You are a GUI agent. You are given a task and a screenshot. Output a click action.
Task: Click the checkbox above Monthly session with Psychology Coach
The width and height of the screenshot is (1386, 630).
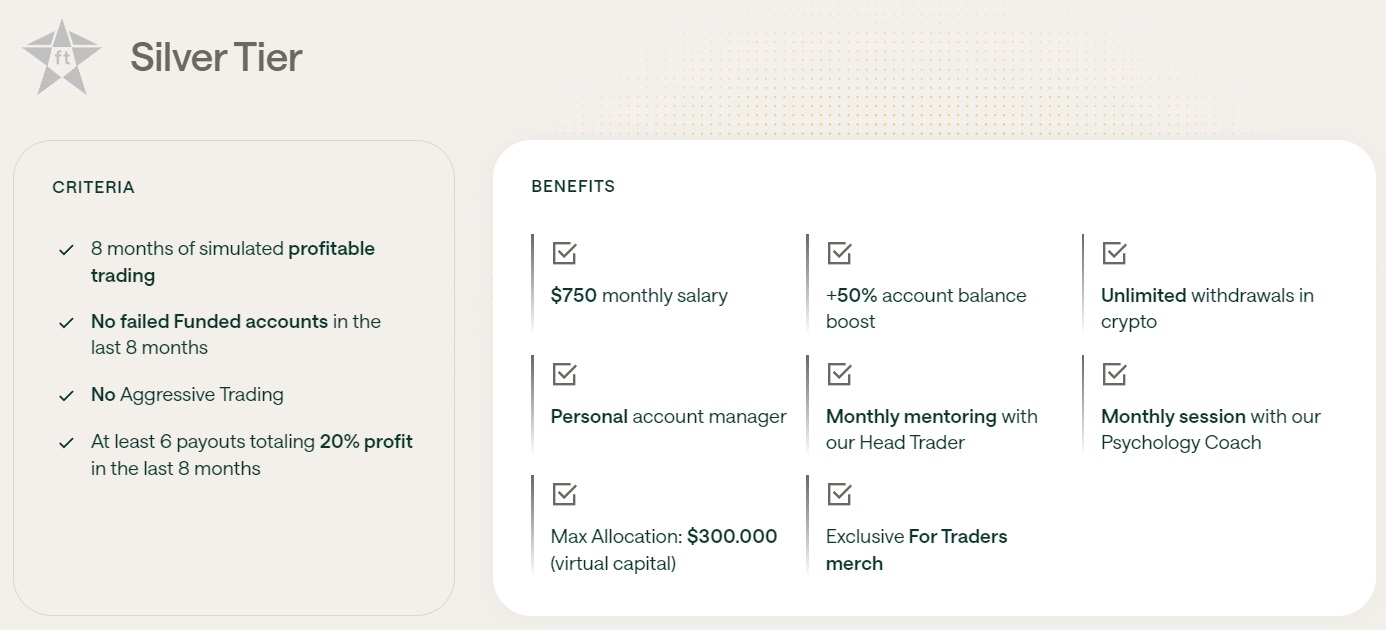coord(1114,374)
